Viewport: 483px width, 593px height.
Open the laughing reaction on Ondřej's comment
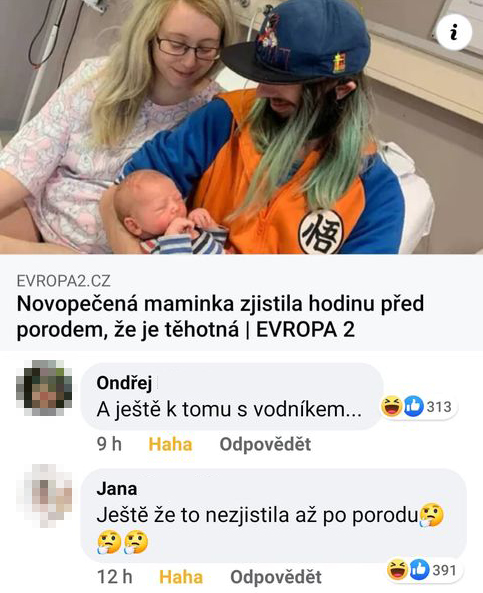[392, 406]
